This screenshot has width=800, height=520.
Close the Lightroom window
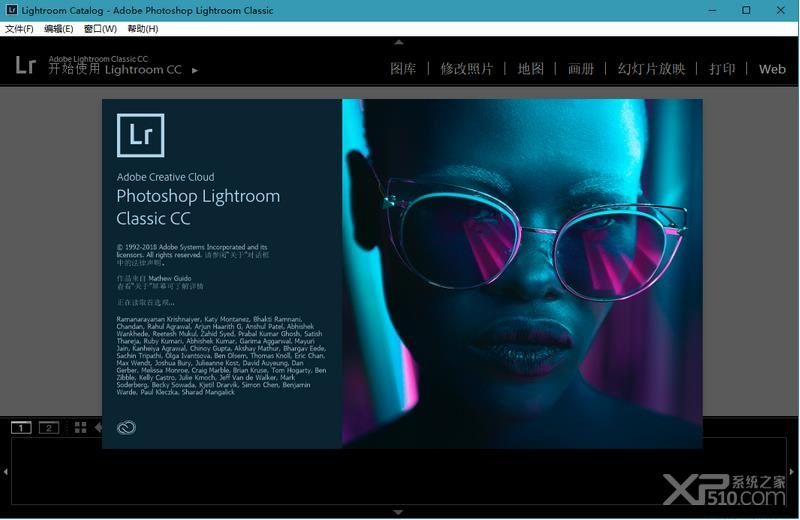point(781,10)
